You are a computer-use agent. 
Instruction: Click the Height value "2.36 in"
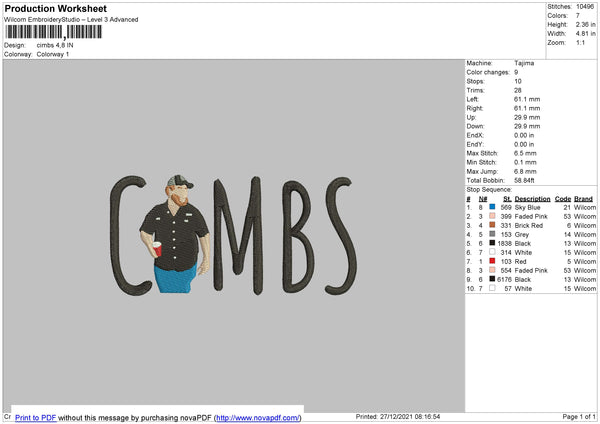[585, 24]
